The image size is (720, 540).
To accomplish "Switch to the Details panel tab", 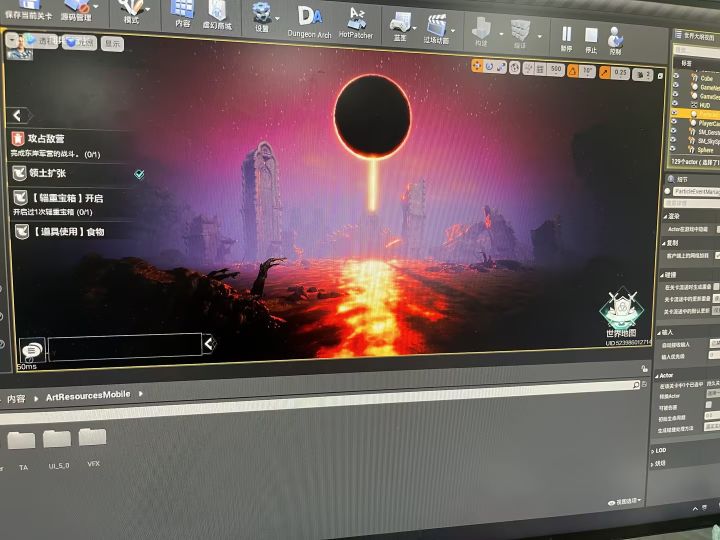I will (x=679, y=179).
